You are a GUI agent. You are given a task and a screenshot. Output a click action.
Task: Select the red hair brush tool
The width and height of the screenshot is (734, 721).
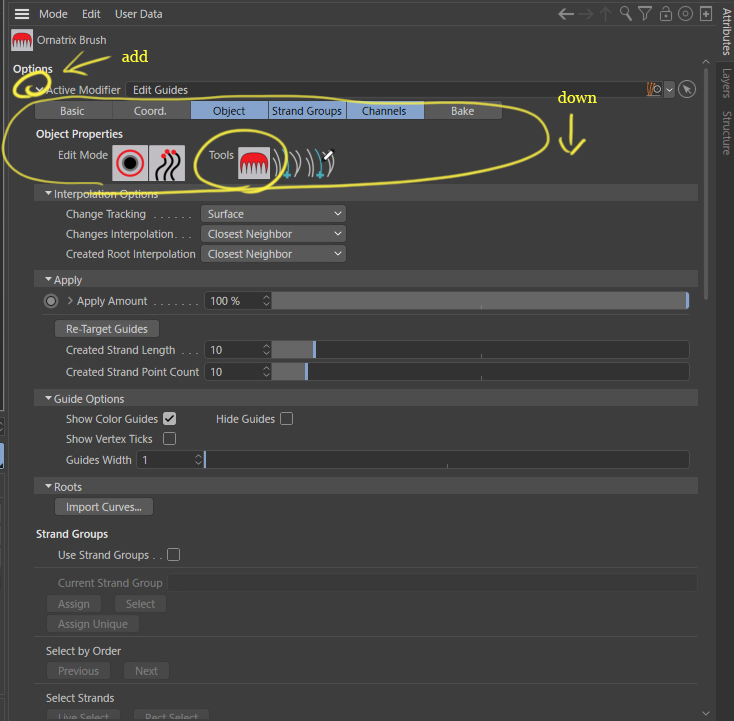pos(255,162)
